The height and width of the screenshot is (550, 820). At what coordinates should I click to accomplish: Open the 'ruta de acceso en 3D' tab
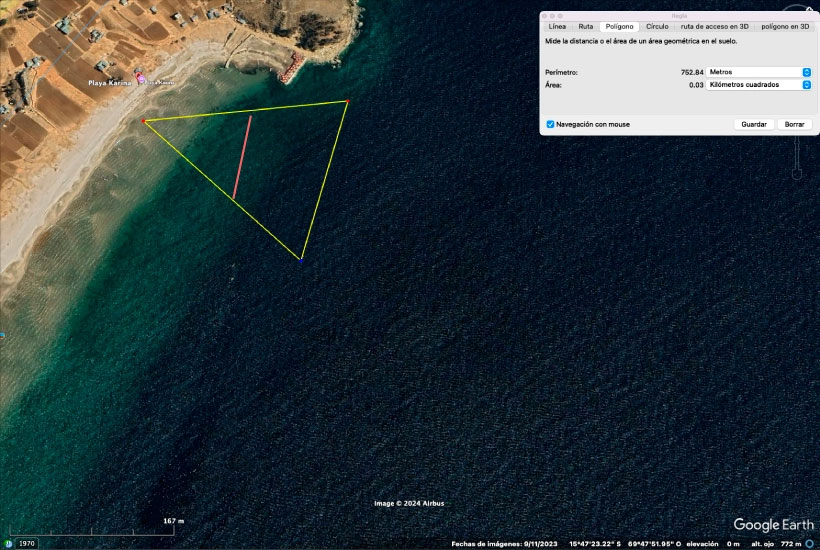[x=714, y=26]
